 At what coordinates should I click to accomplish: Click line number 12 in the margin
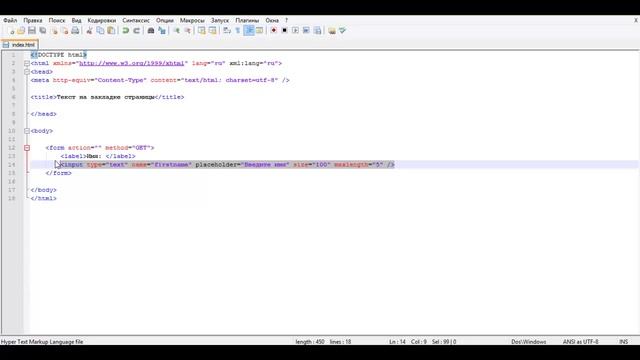(11, 148)
